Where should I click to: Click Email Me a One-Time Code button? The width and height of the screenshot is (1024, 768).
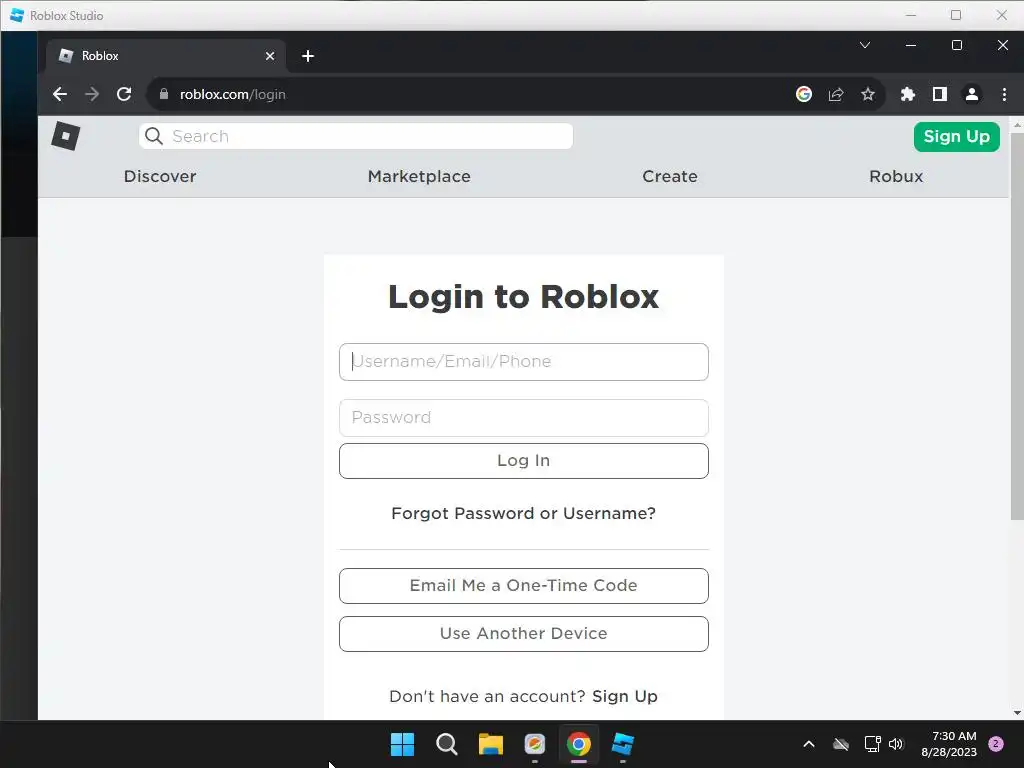[x=523, y=585]
